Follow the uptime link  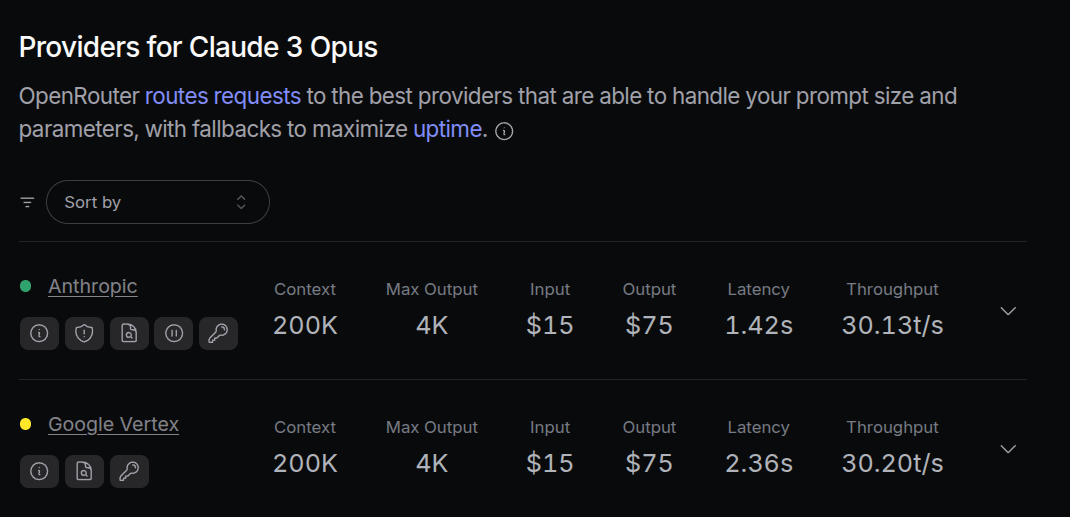click(447, 129)
